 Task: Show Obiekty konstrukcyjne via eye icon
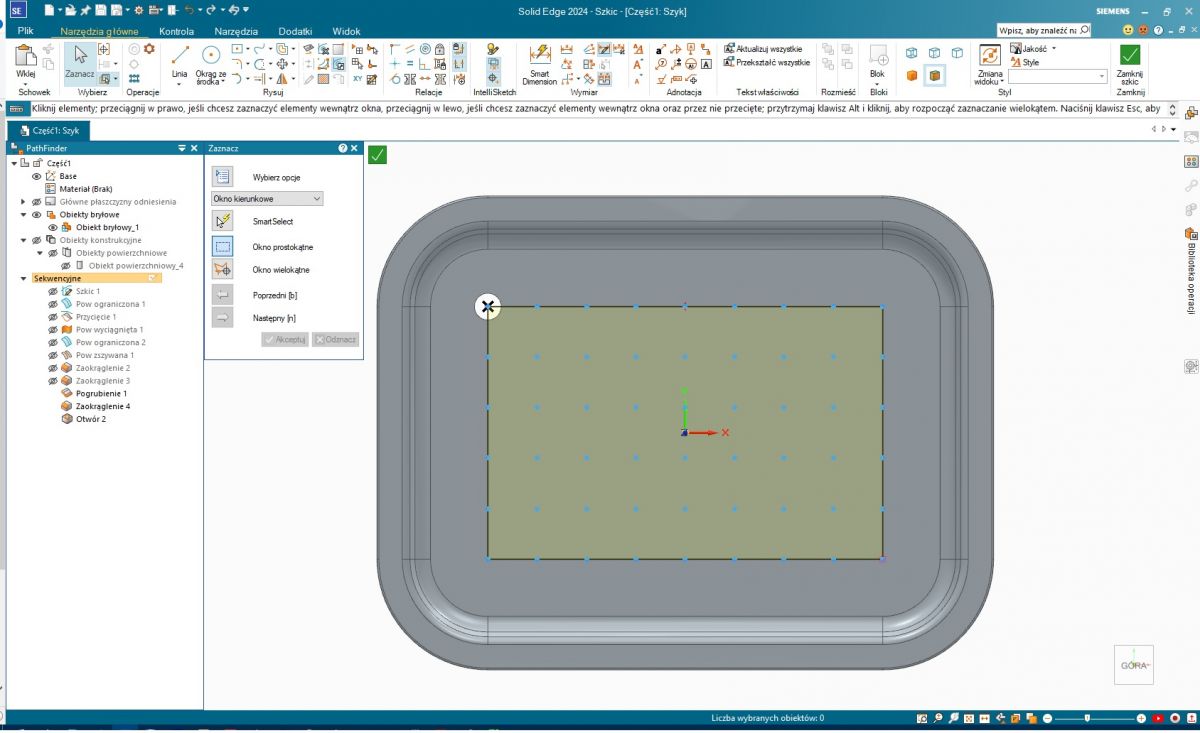pos(37,240)
